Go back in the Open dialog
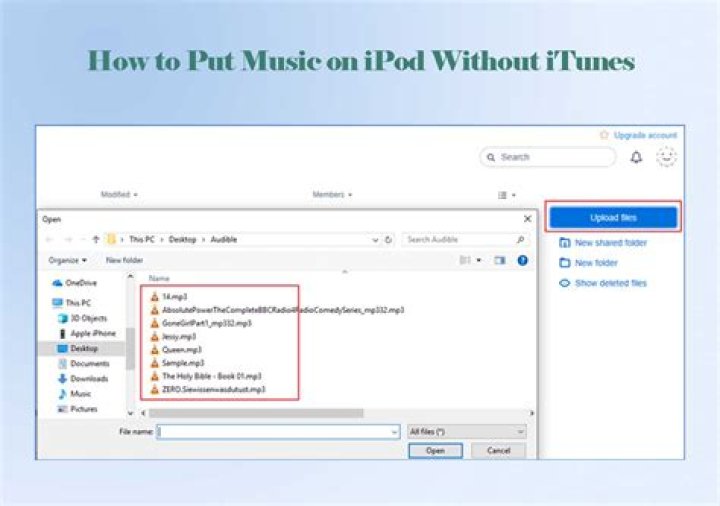 tap(50, 240)
